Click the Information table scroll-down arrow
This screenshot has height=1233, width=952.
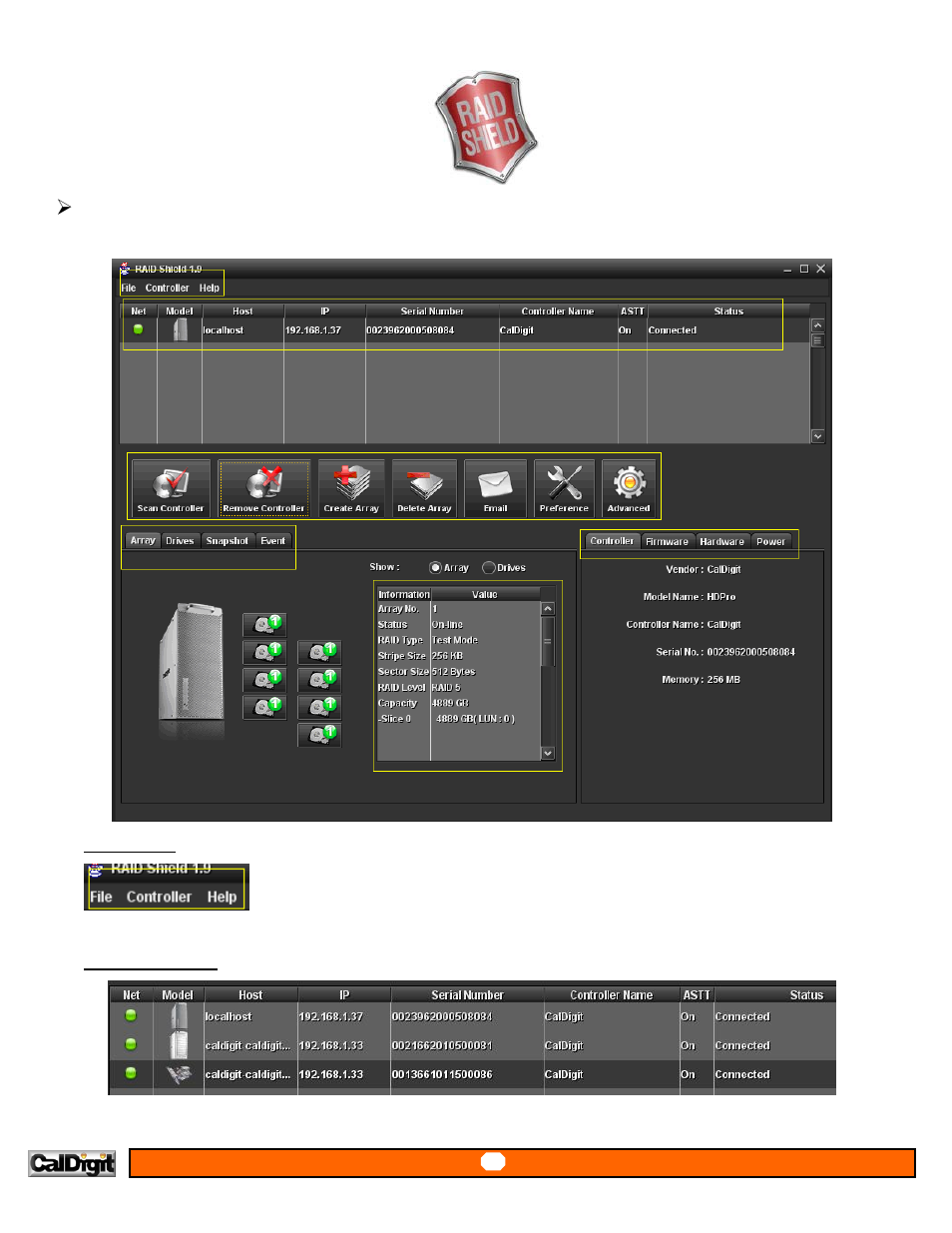click(x=547, y=753)
